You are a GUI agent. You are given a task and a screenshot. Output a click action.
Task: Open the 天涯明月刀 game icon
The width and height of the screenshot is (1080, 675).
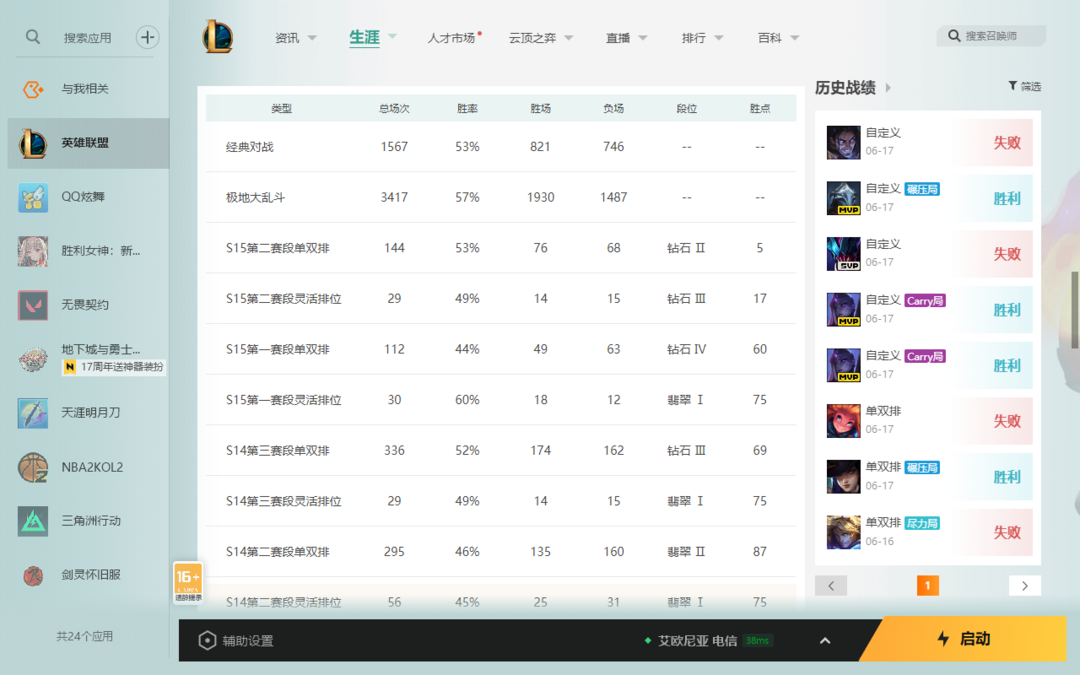tap(32, 413)
